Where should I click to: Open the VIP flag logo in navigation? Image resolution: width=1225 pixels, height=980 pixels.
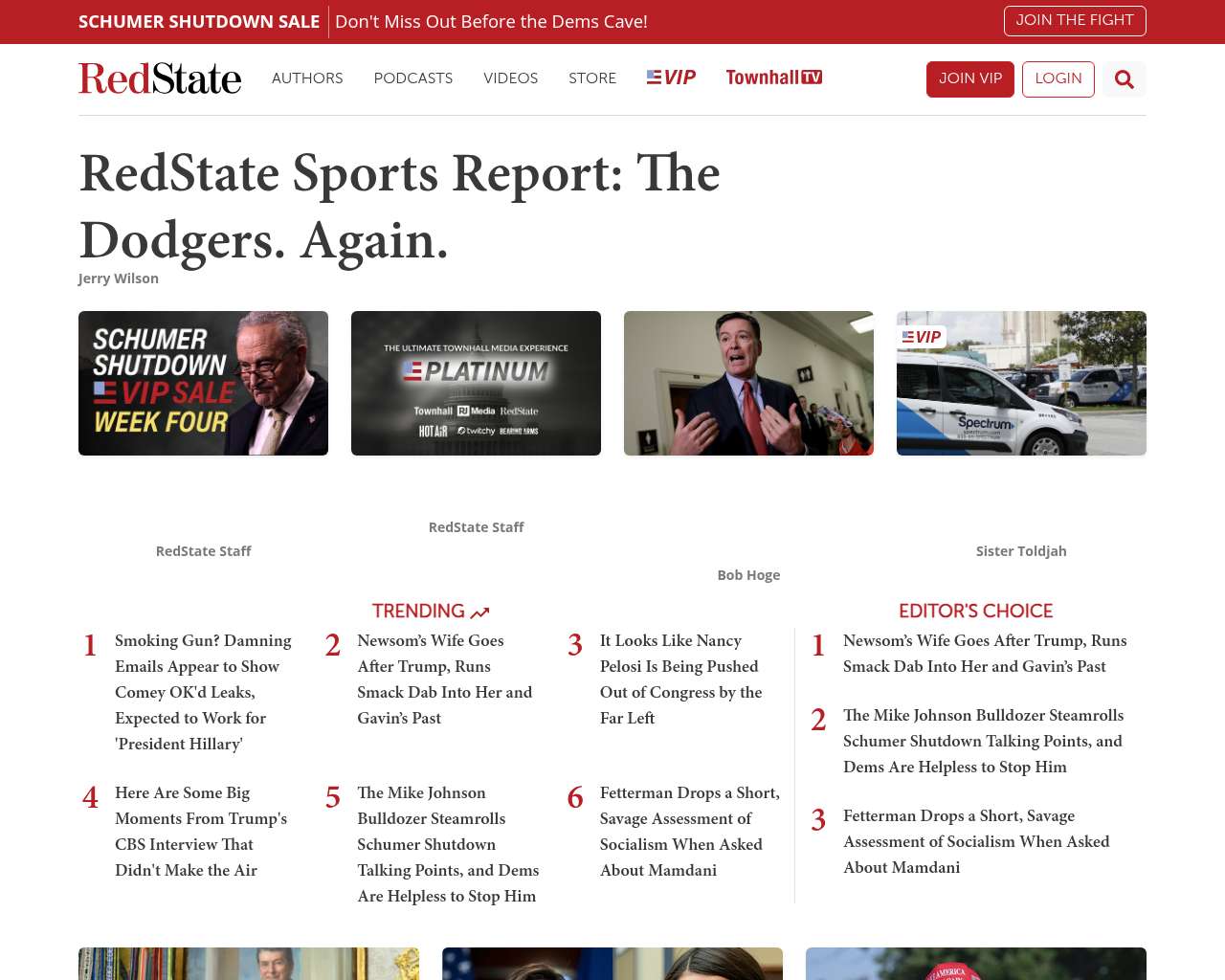pos(671,78)
